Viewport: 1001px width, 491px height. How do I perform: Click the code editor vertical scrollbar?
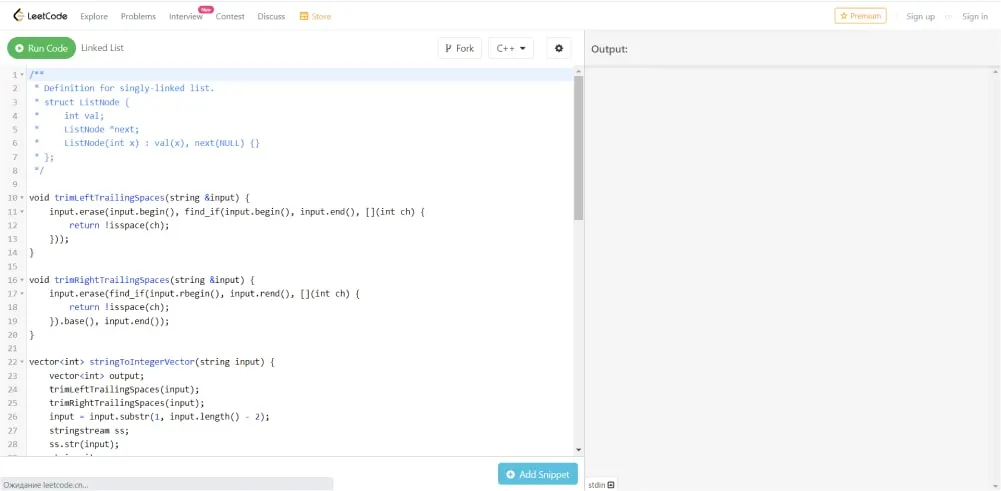pos(578,148)
